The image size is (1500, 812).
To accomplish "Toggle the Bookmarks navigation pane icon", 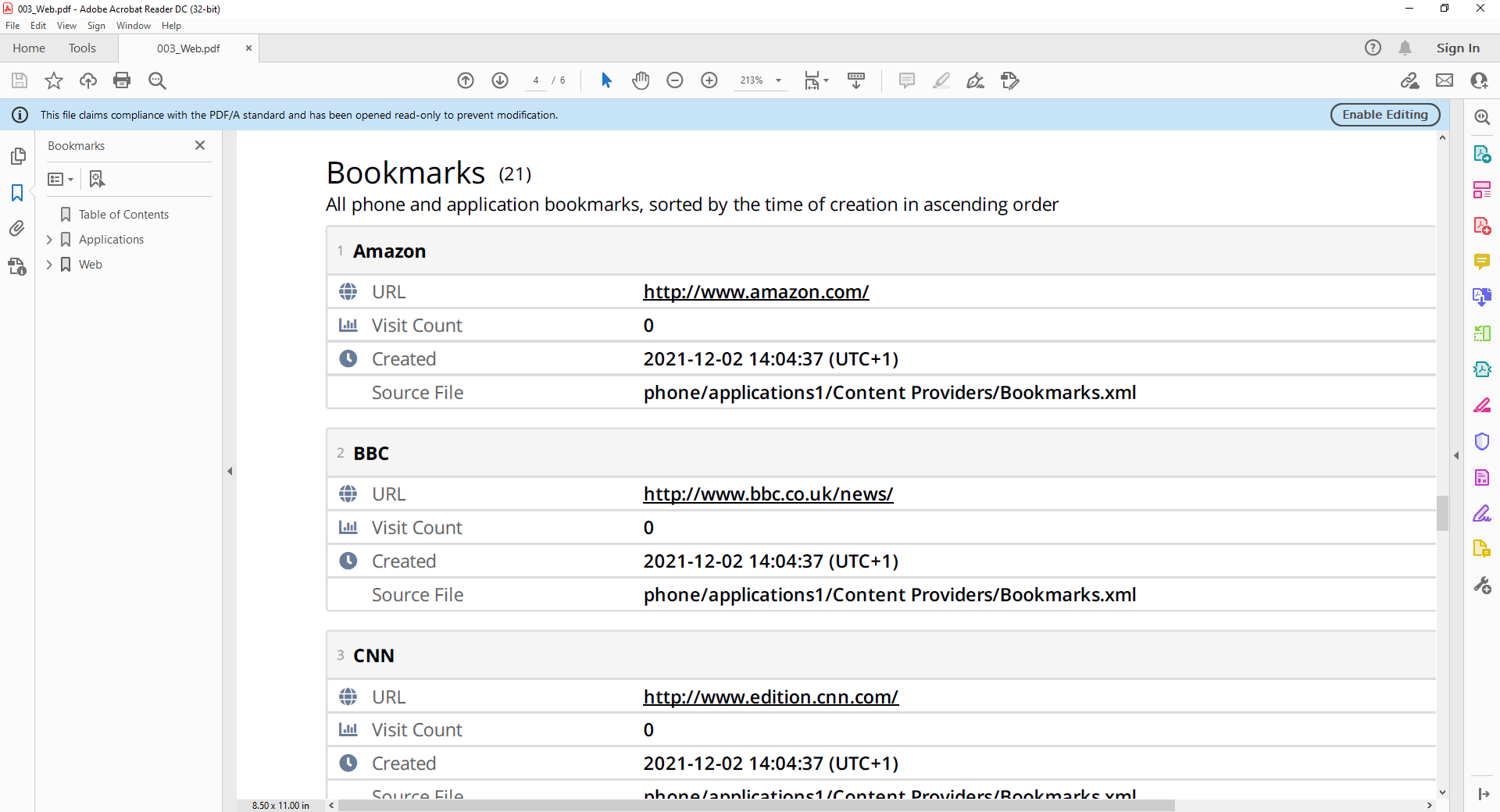I will (x=17, y=193).
